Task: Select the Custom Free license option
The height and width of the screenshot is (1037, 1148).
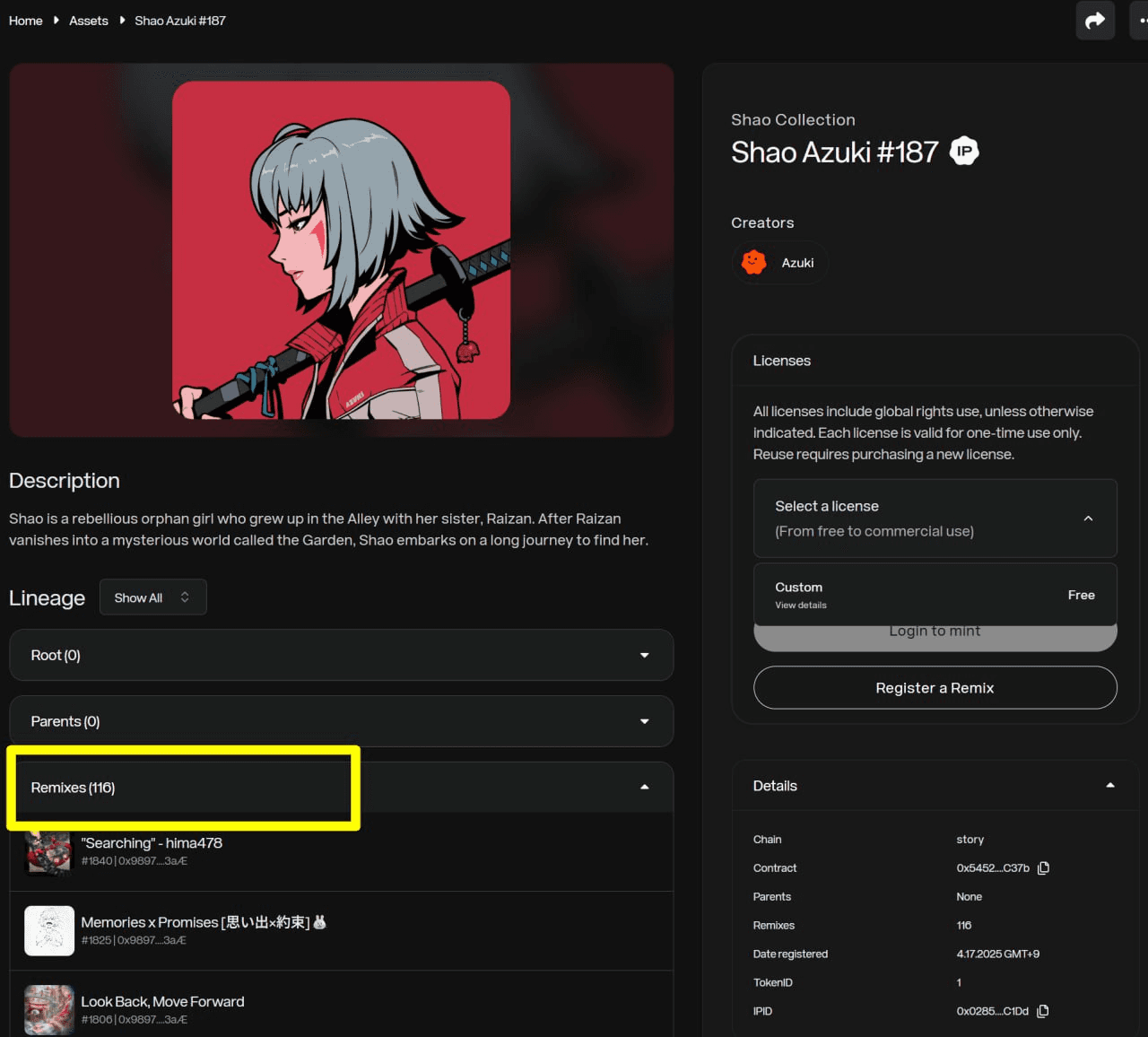Action: [935, 595]
